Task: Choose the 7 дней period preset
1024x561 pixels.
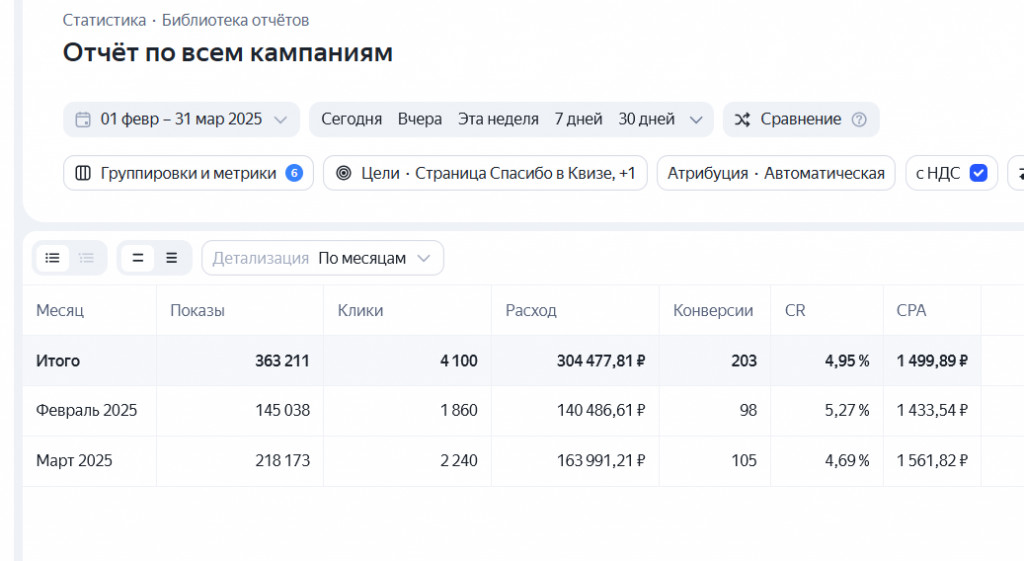Action: point(579,120)
